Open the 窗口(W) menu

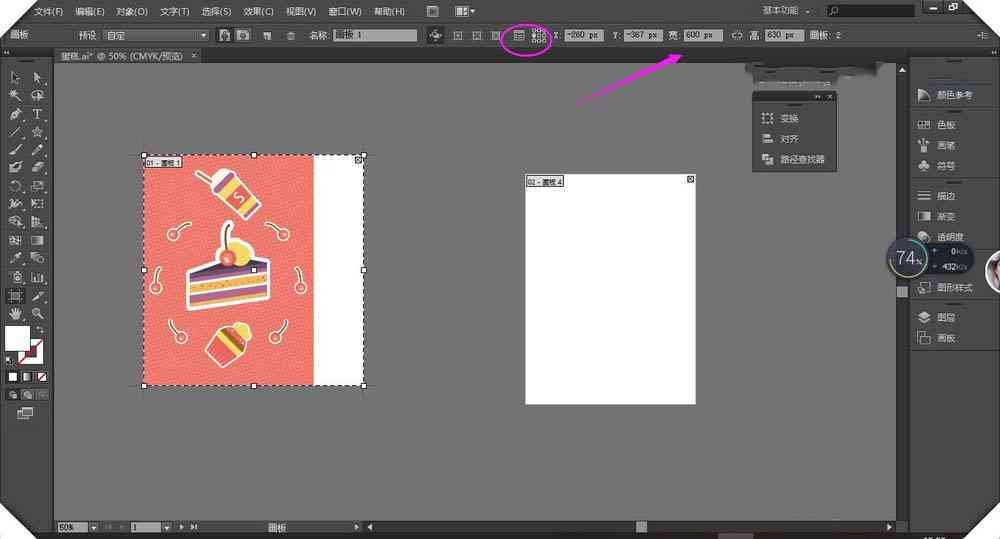click(344, 11)
